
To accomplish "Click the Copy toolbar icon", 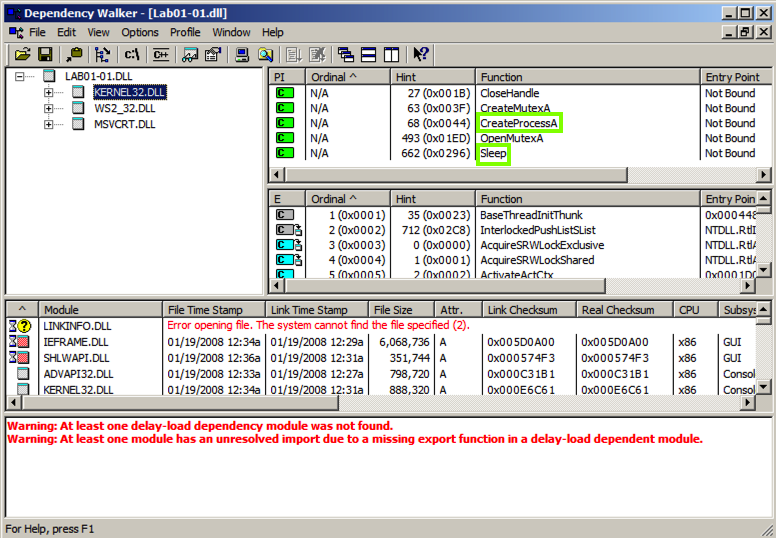I will pyautogui.click(x=74, y=54).
